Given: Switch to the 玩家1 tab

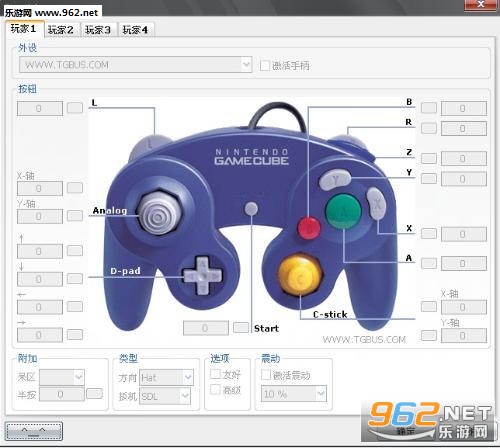Looking at the screenshot, I should pyautogui.click(x=24, y=29).
